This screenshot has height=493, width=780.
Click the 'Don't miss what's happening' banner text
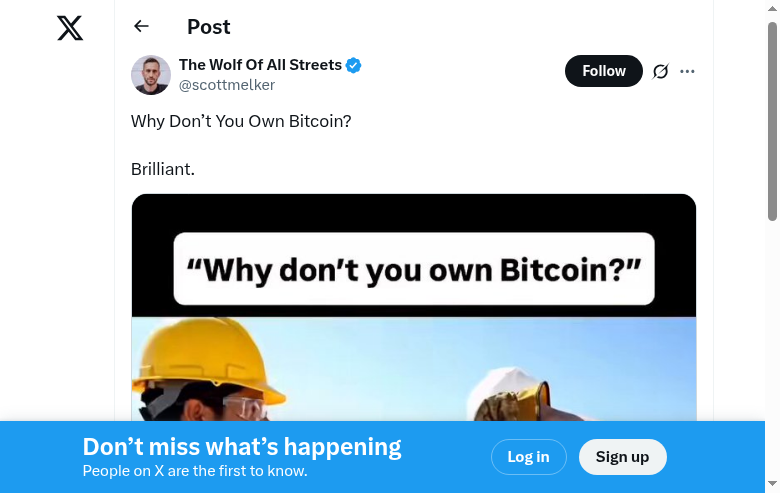click(242, 447)
